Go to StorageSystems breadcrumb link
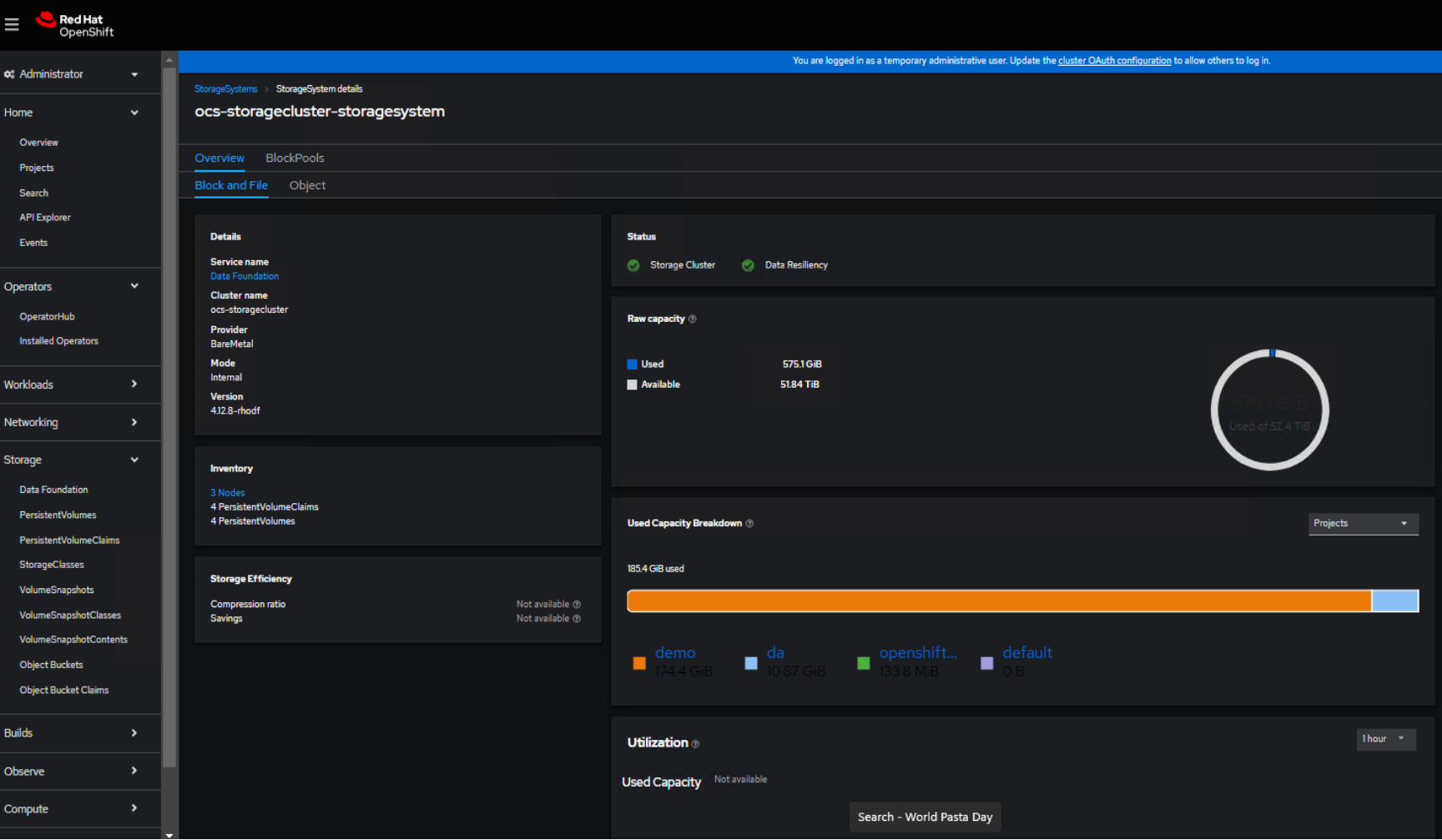The width and height of the screenshot is (1442, 840). pos(225,88)
